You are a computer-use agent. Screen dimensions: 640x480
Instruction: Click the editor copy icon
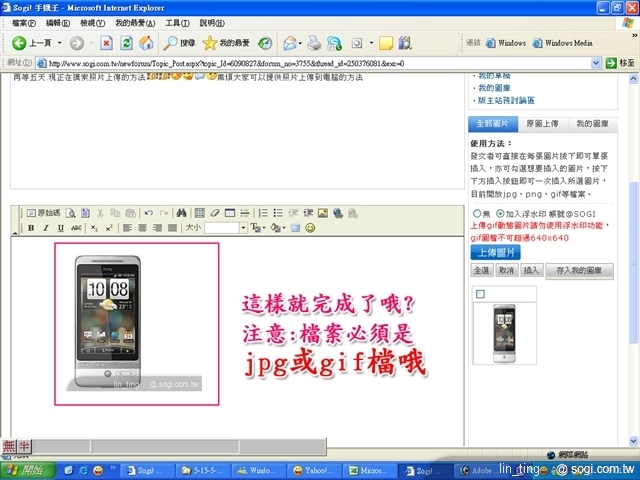coord(115,213)
